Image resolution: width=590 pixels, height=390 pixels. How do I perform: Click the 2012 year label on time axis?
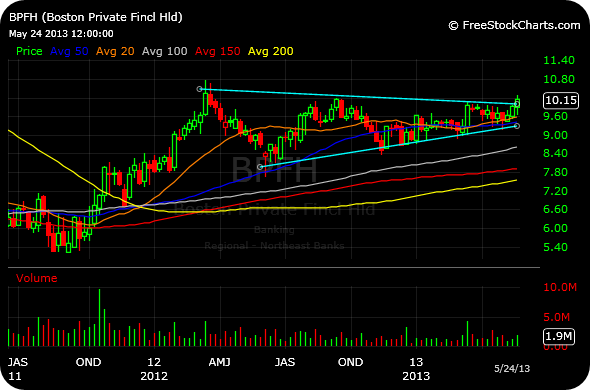154,376
